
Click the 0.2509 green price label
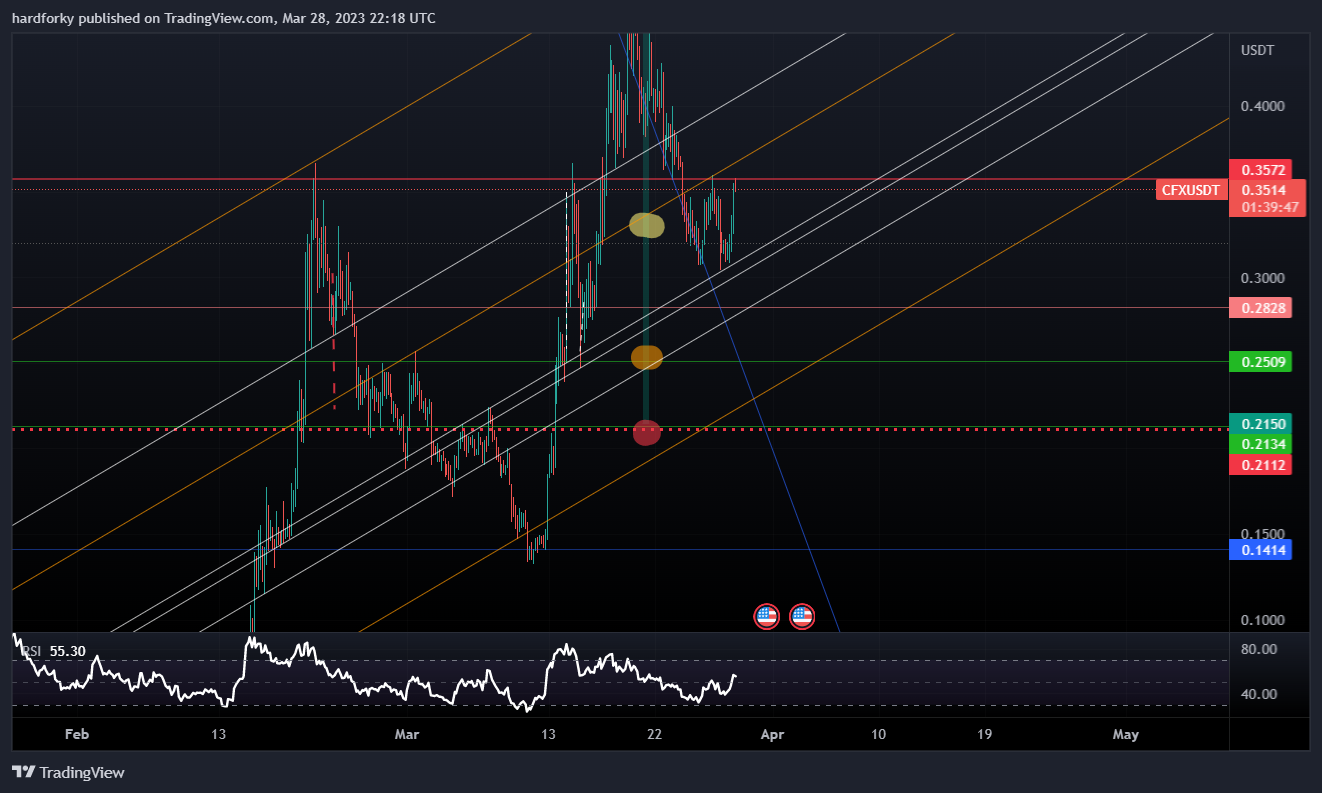pyautogui.click(x=1260, y=361)
